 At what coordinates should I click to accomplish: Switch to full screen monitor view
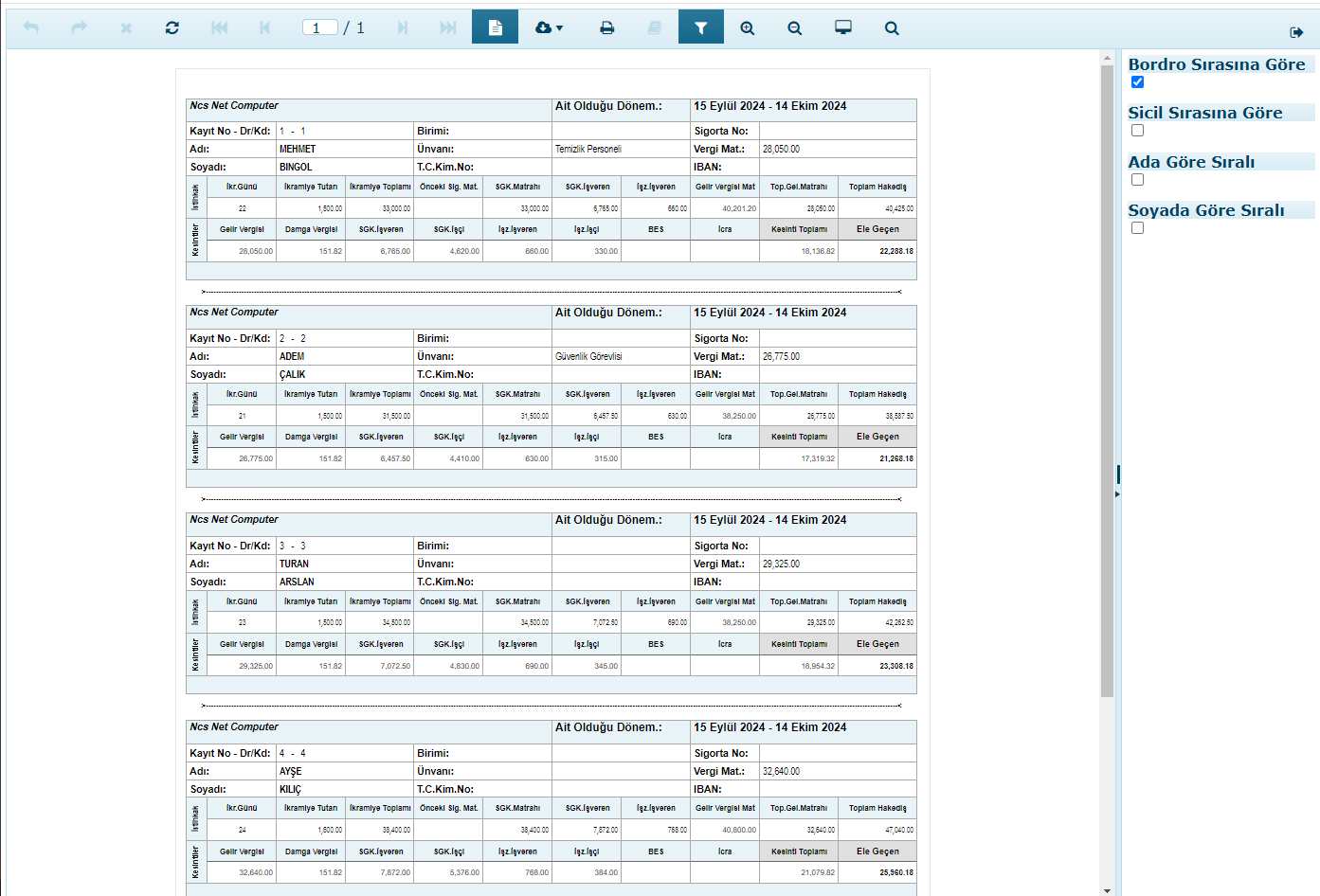pos(843,27)
